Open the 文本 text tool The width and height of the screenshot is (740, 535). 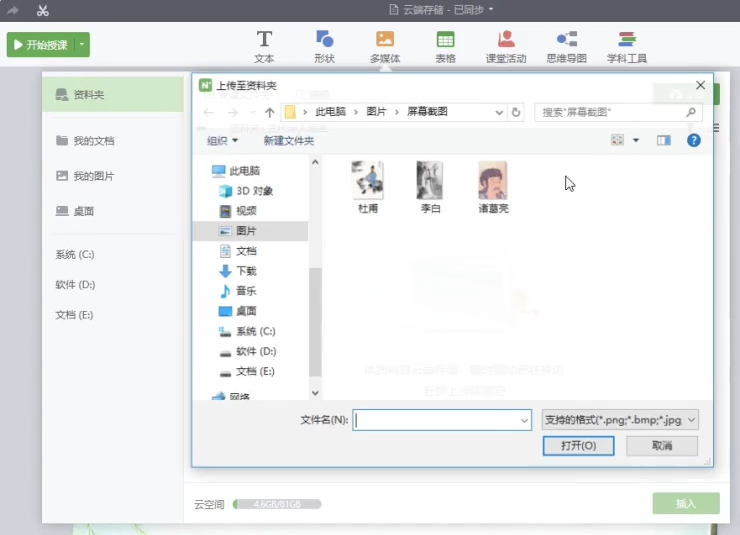point(264,47)
